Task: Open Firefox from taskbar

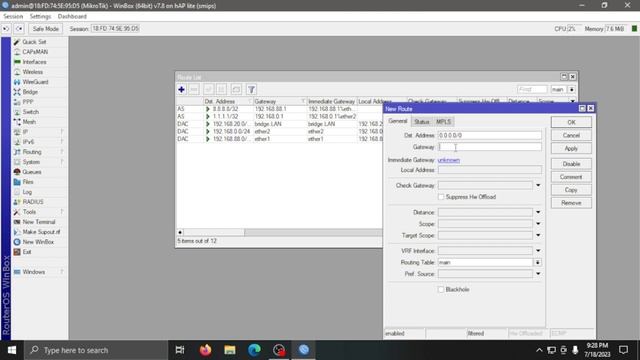Action: coord(205,350)
